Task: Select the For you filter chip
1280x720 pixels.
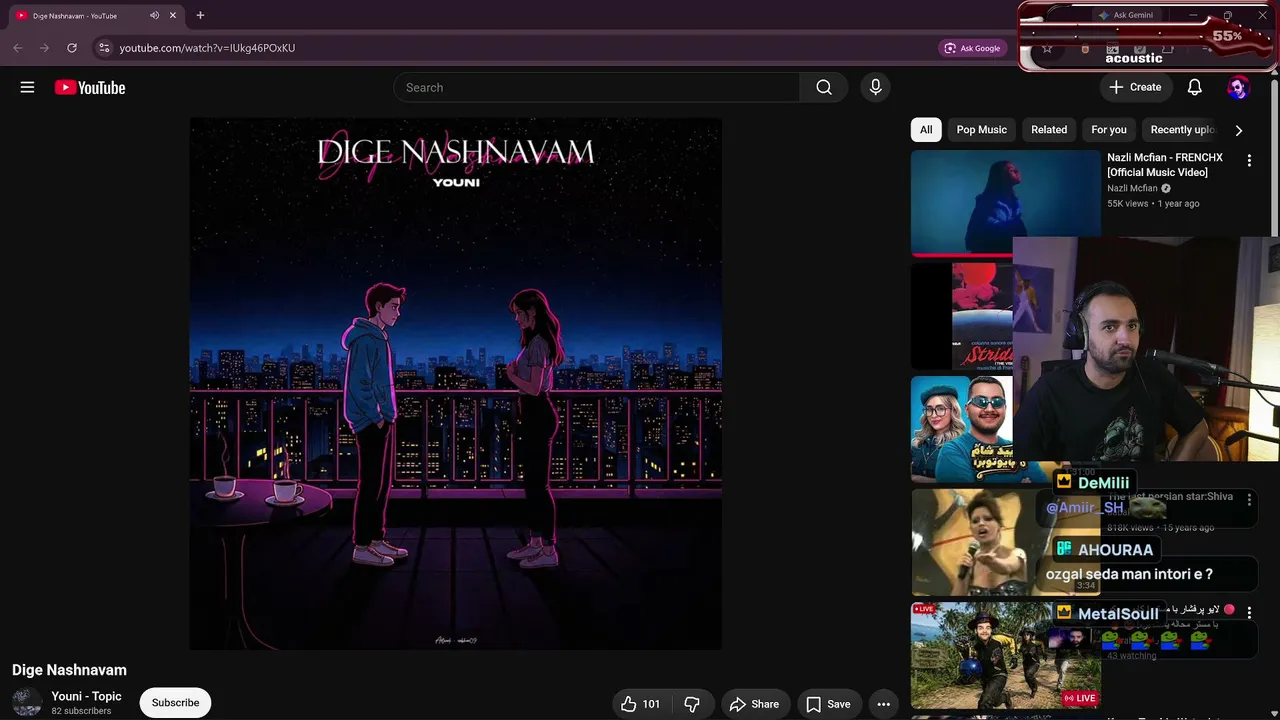Action: (x=1109, y=130)
